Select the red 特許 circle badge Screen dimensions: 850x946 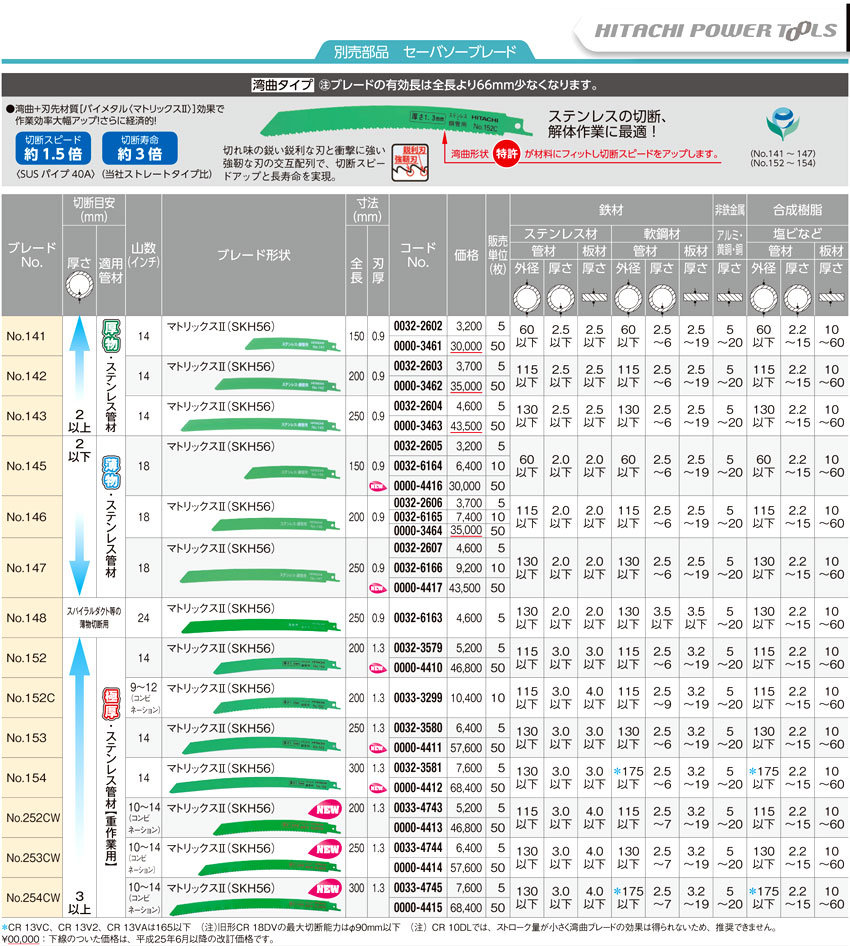506,154
